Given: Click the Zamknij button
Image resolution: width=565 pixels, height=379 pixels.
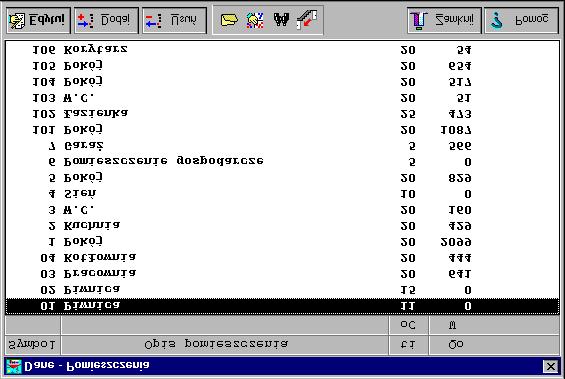Looking at the screenshot, I should tap(444, 21).
